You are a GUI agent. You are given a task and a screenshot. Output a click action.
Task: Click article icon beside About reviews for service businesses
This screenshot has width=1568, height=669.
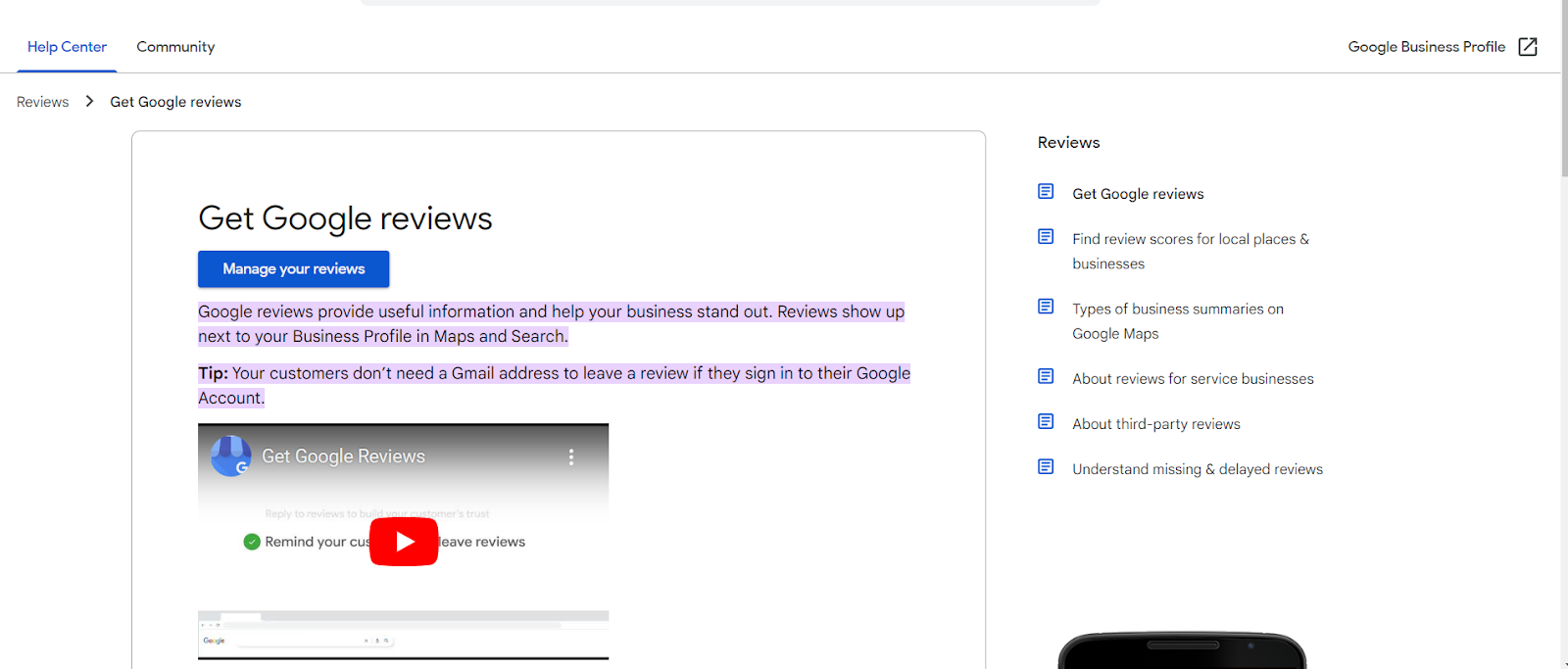1046,376
